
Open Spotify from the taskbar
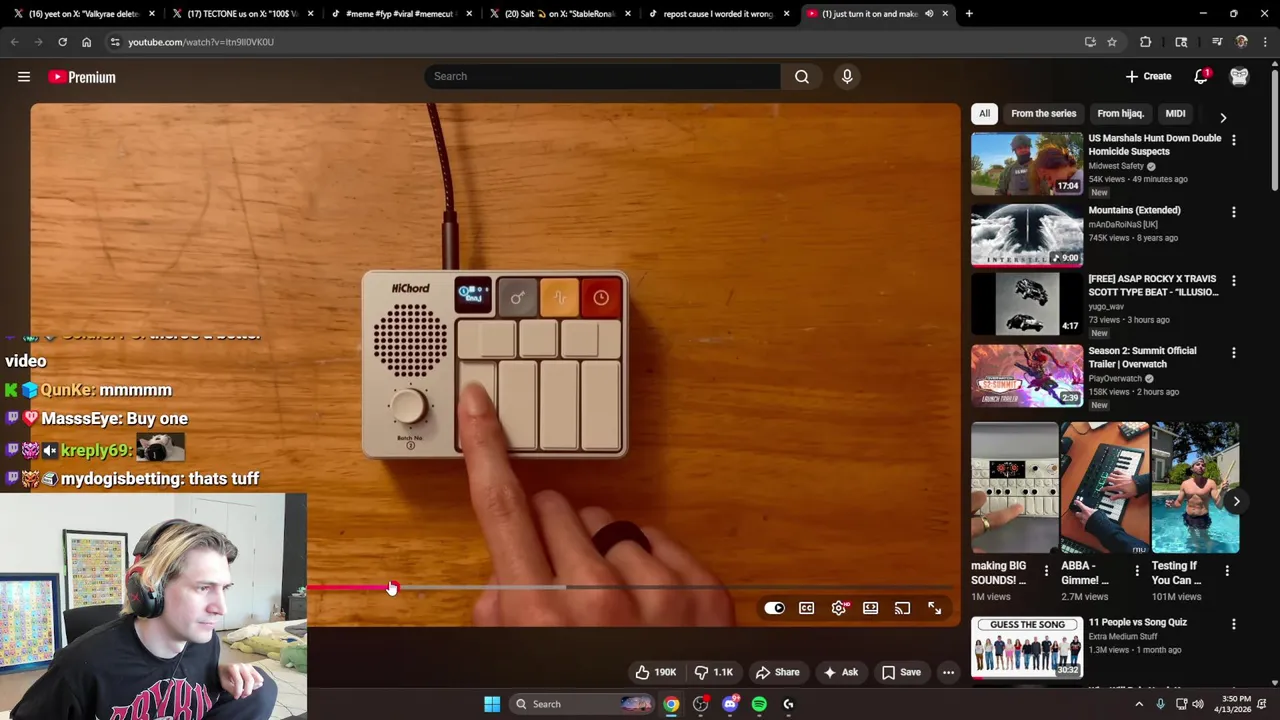coord(759,704)
